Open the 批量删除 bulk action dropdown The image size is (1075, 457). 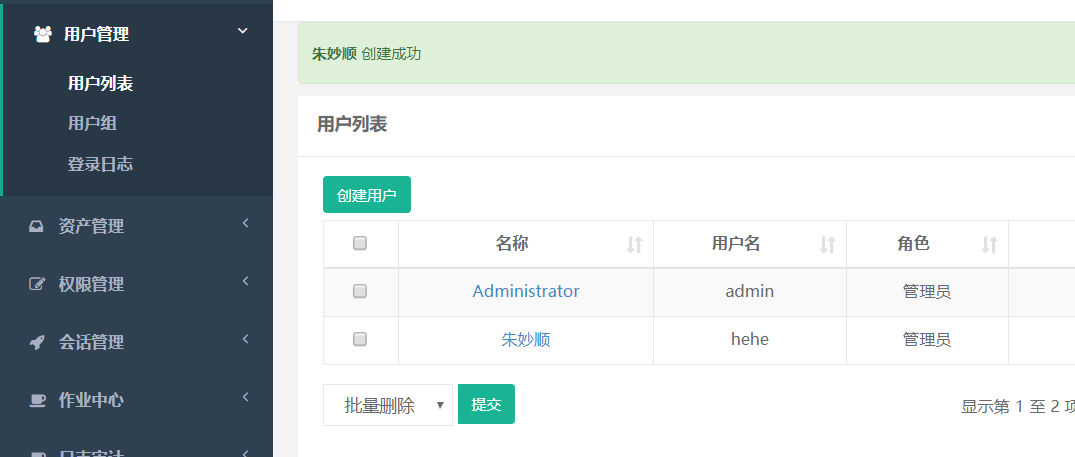pos(388,405)
